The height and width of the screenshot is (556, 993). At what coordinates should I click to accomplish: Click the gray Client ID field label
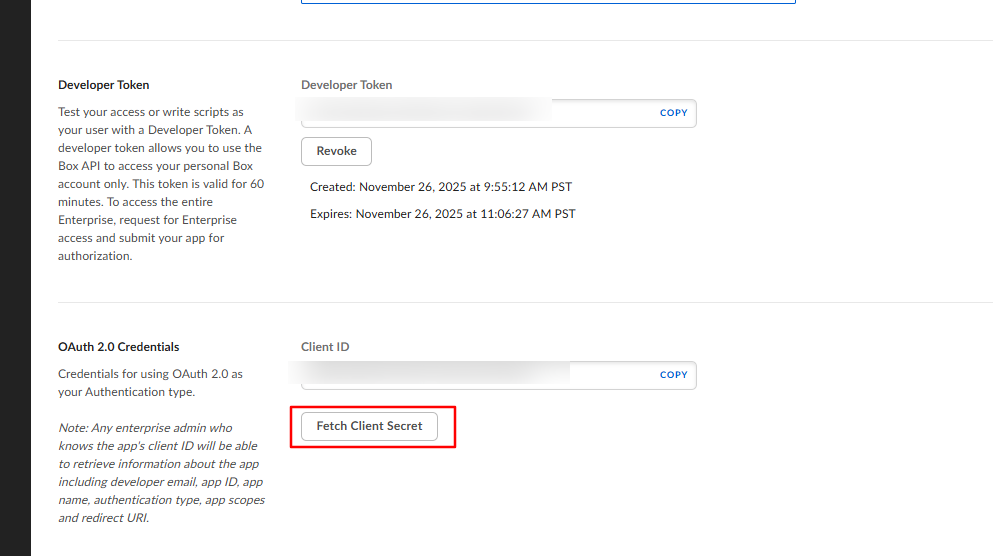tap(325, 347)
